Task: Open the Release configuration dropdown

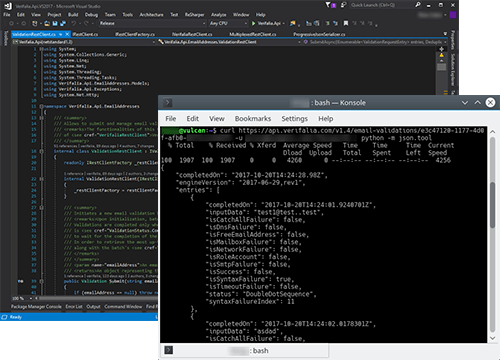Action: 152,23
